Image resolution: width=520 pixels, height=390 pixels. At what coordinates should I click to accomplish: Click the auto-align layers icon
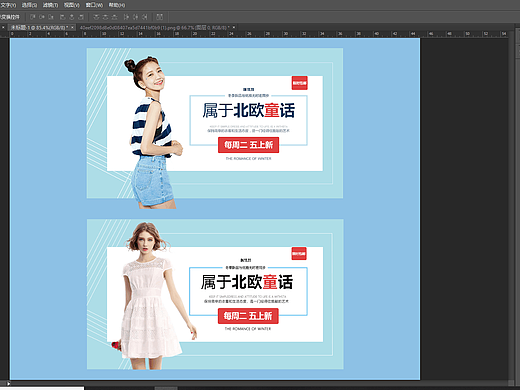(160, 17)
